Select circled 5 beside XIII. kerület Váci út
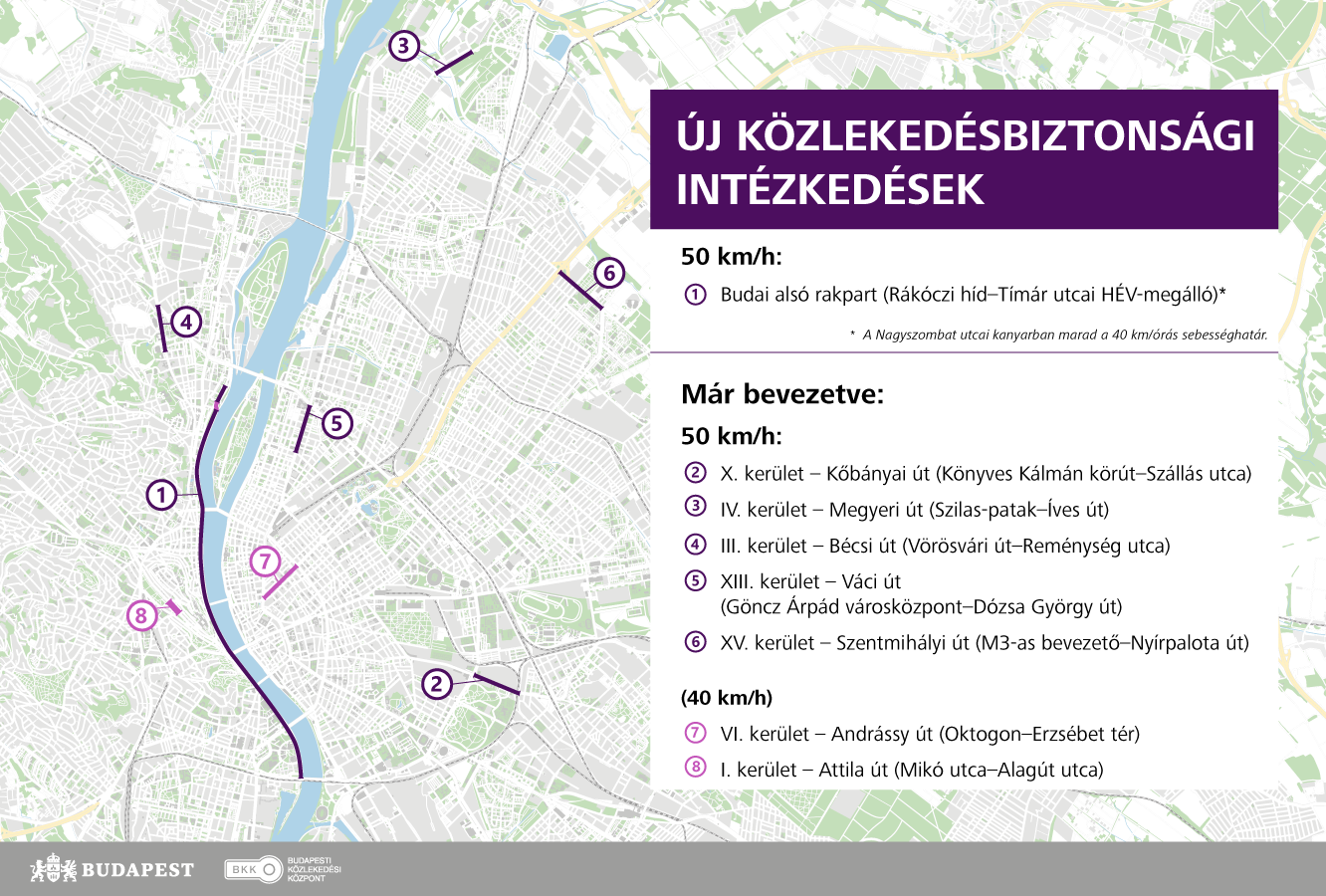This screenshot has height=896, width=1326. 693,580
